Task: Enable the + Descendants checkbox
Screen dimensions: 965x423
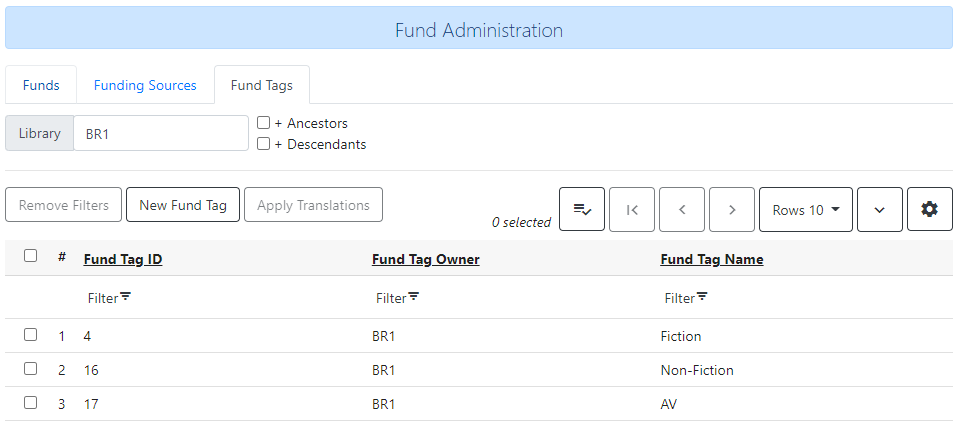Action: click(264, 144)
